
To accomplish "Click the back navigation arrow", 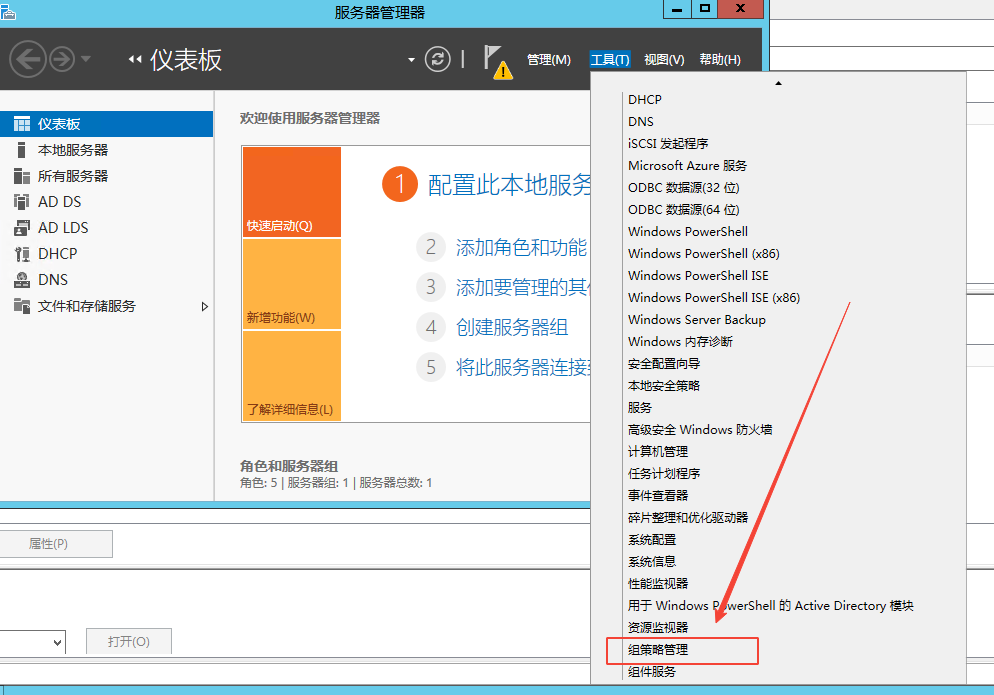I will [27, 60].
